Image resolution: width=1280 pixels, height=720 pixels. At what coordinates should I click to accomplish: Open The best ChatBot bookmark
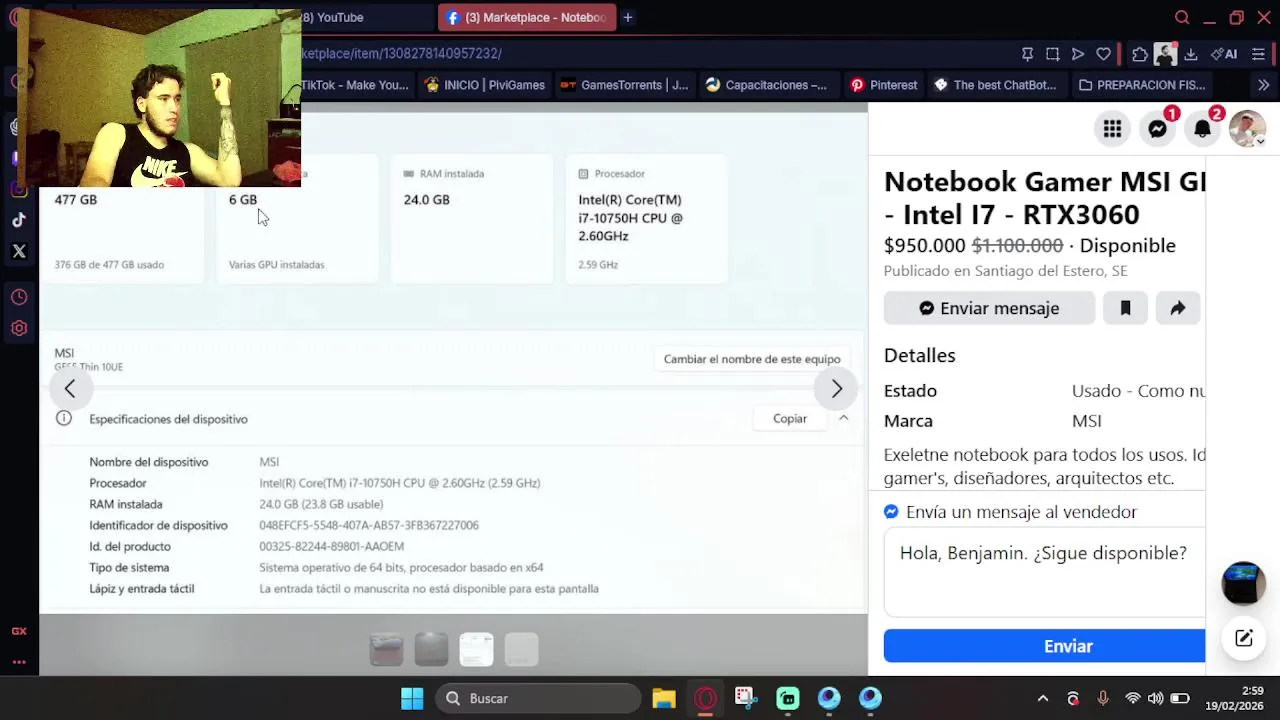click(x=995, y=85)
